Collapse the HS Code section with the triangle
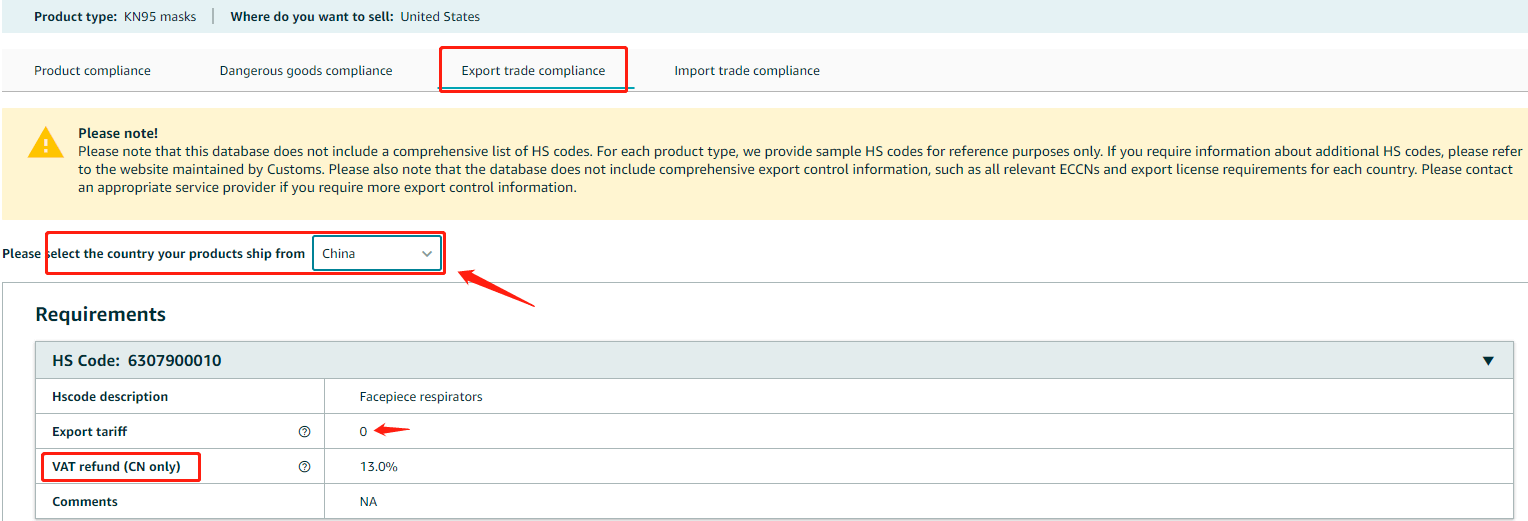 [x=1488, y=361]
